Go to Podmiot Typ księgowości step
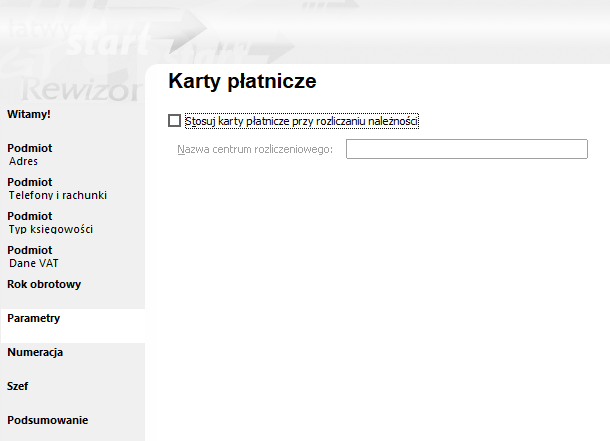Image resolution: width=610 pixels, height=441 pixels. [50, 222]
